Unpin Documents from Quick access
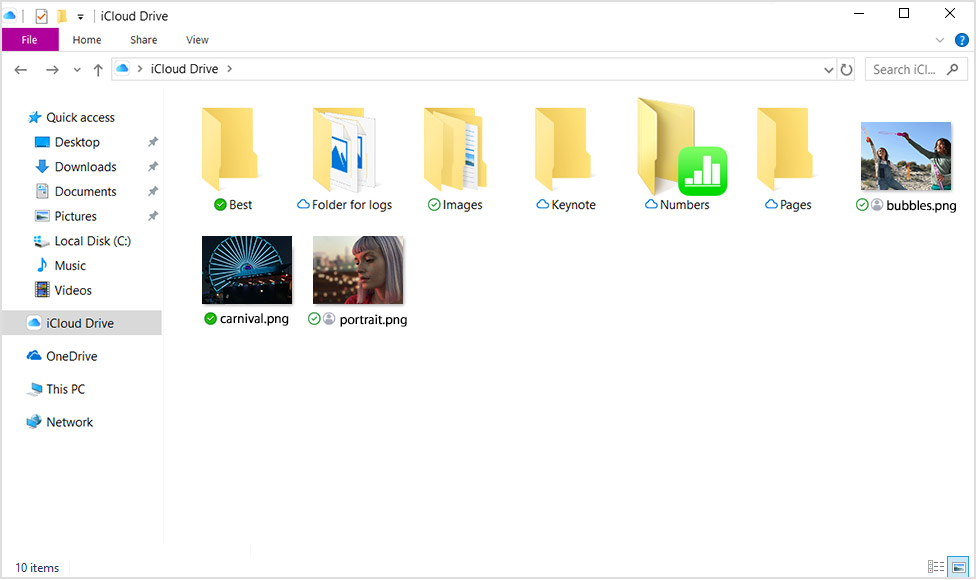This screenshot has height=580, width=976. coord(151,191)
